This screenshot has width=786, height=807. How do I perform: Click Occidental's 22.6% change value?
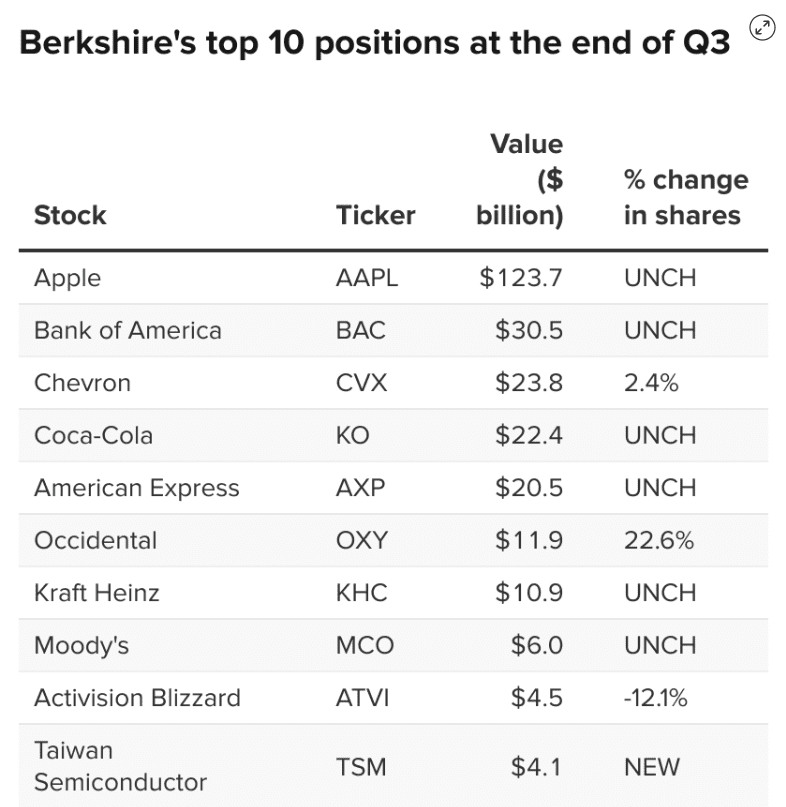click(658, 540)
